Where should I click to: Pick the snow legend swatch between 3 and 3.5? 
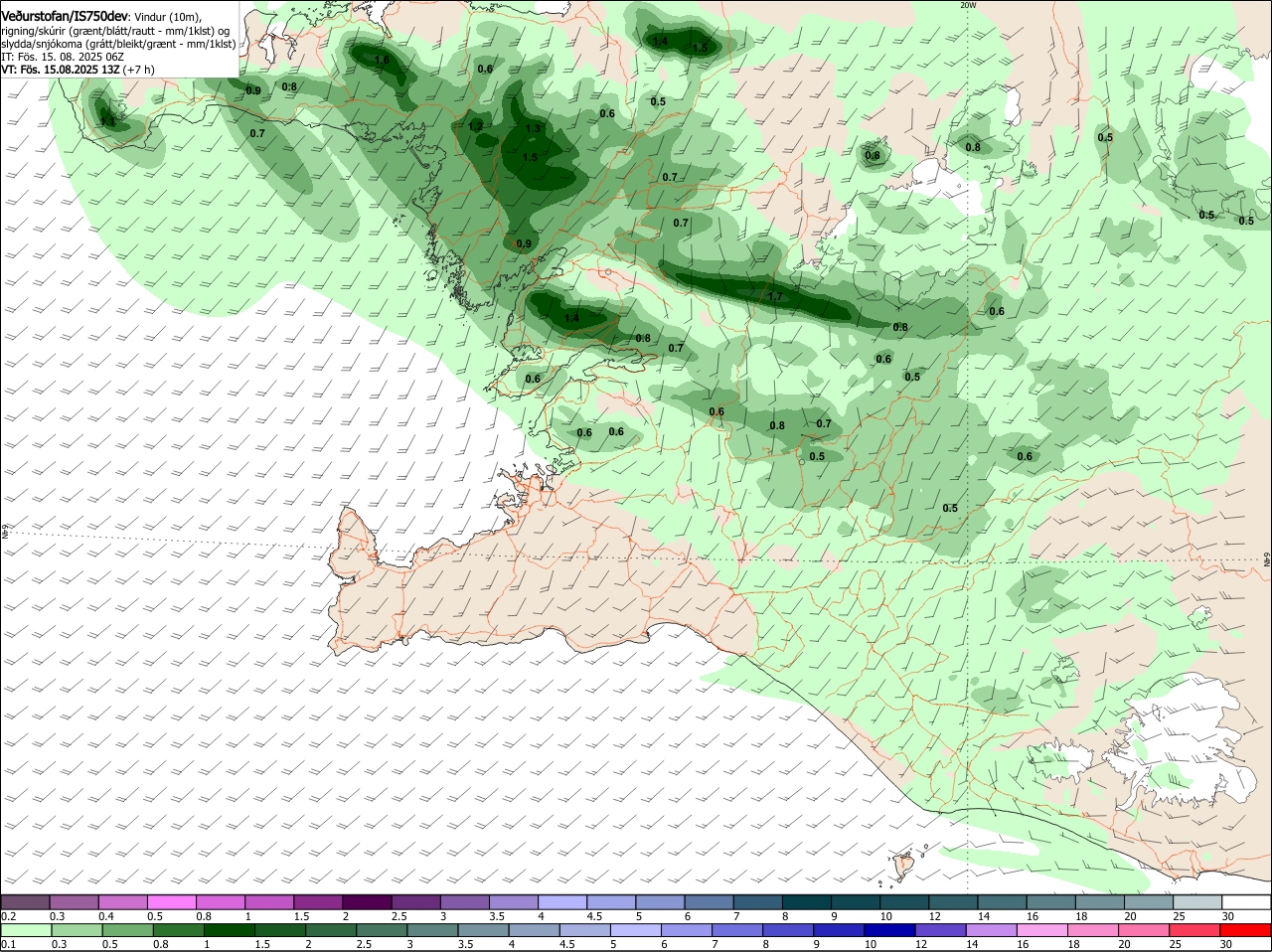point(466,901)
